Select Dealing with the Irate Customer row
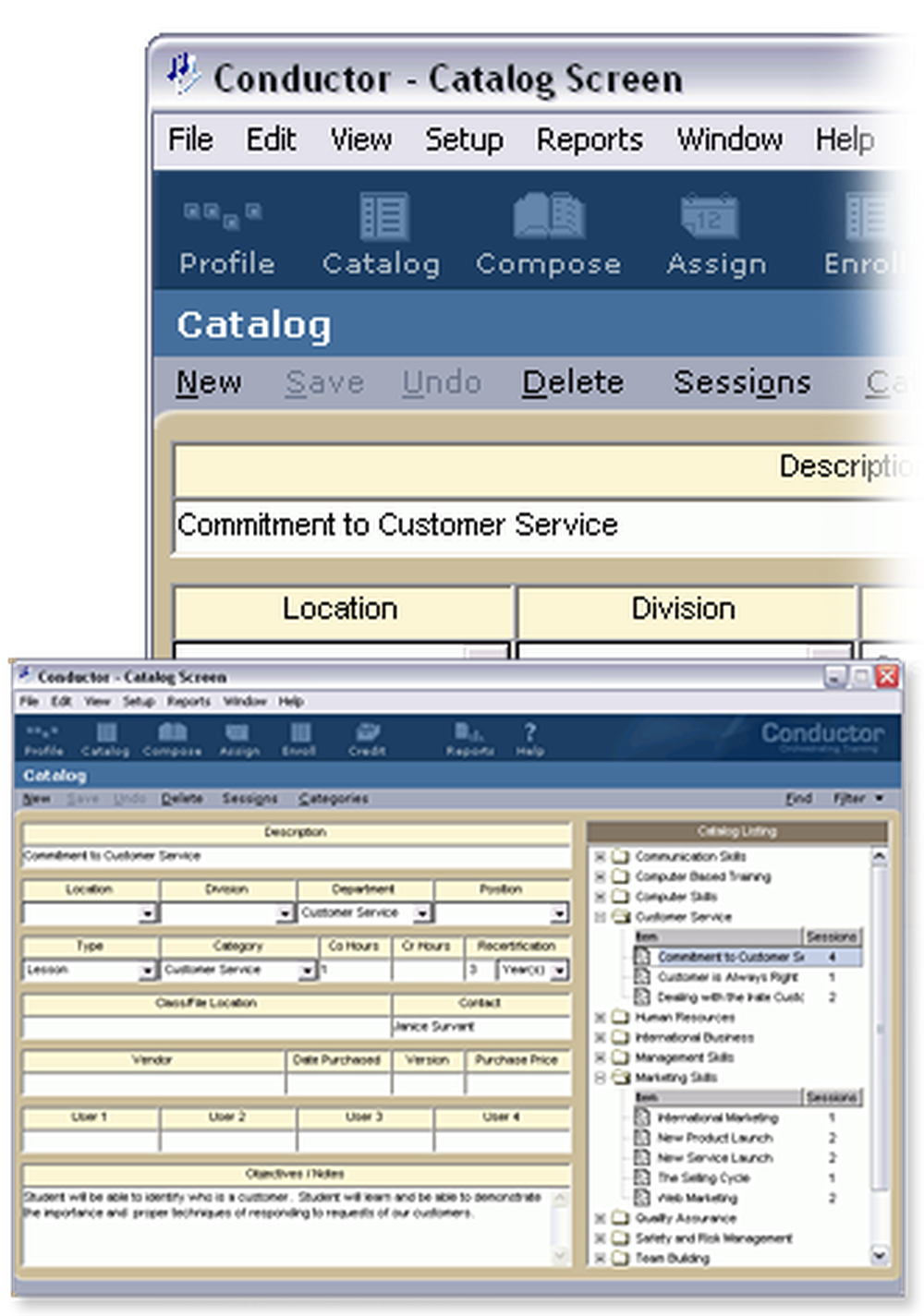This screenshot has height=1316, width=924. point(747,996)
